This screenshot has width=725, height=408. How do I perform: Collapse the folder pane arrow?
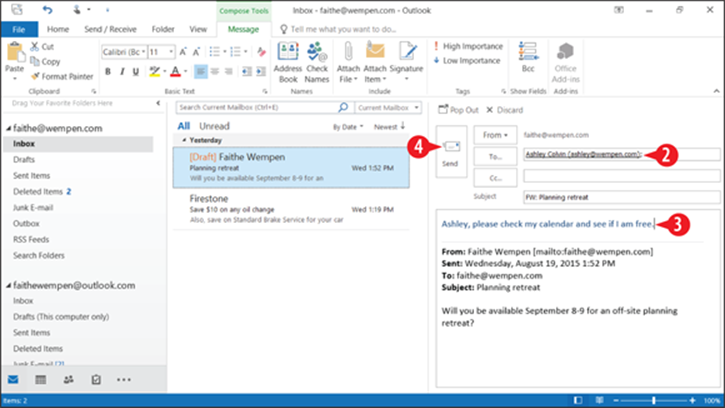click(158, 103)
